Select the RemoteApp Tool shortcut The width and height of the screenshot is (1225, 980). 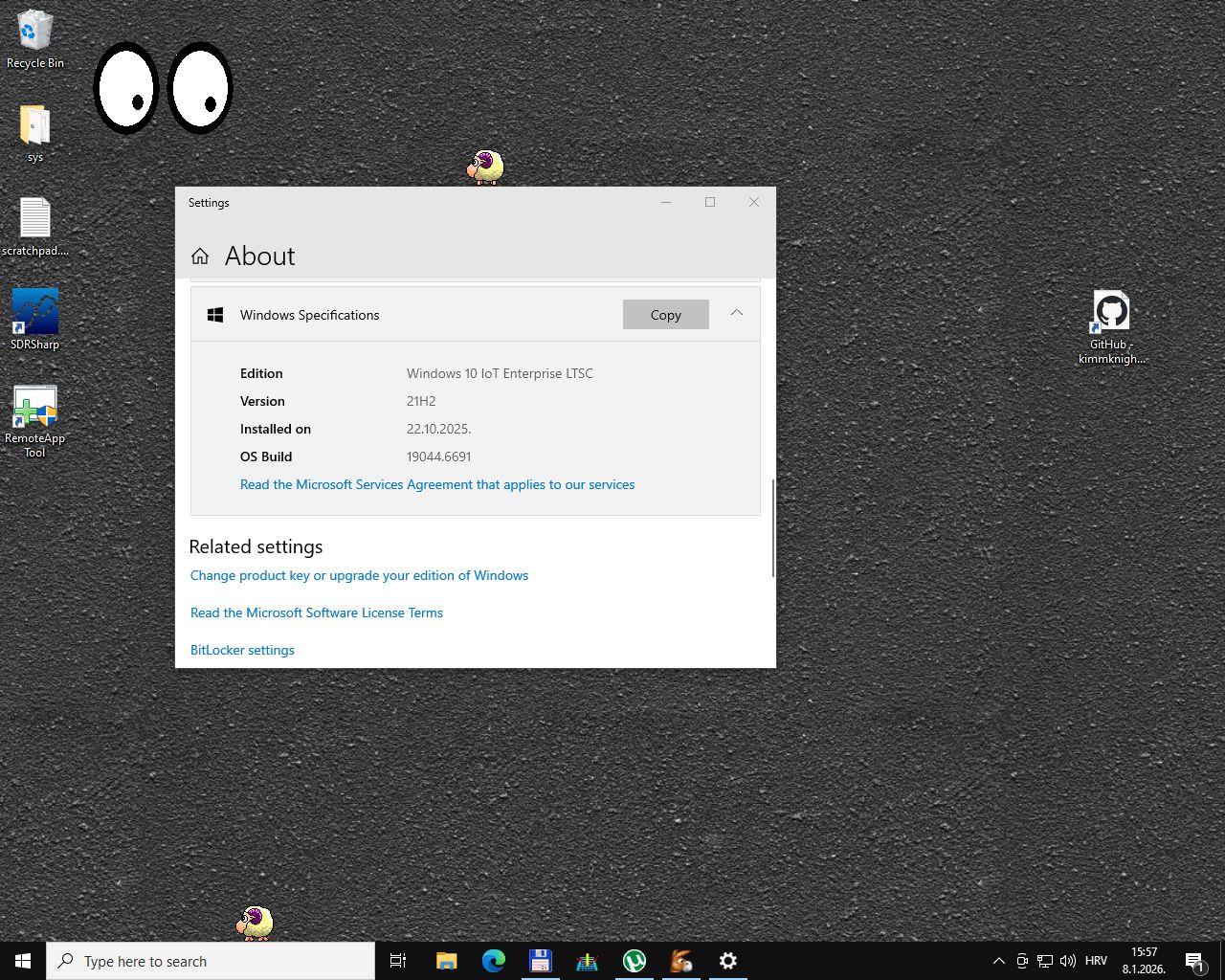[x=34, y=421]
